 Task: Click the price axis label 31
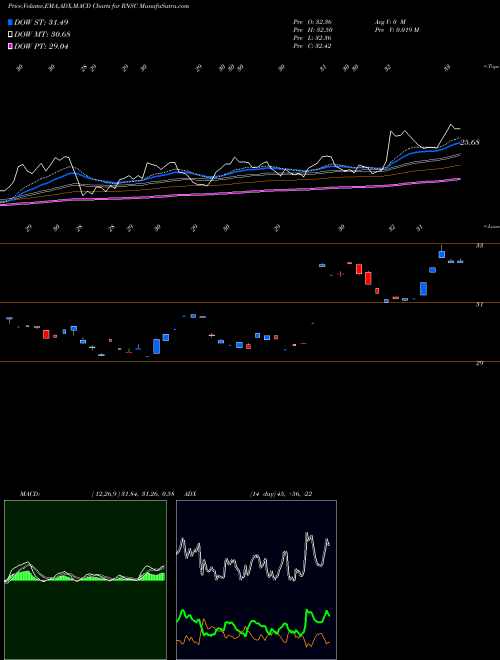tap(479, 304)
